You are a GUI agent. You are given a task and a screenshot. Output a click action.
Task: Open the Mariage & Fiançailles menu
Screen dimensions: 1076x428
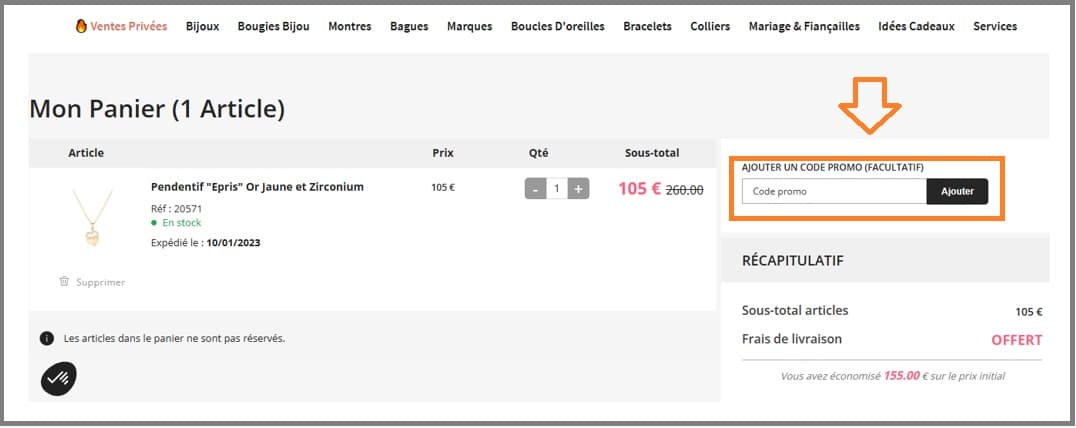pos(804,27)
